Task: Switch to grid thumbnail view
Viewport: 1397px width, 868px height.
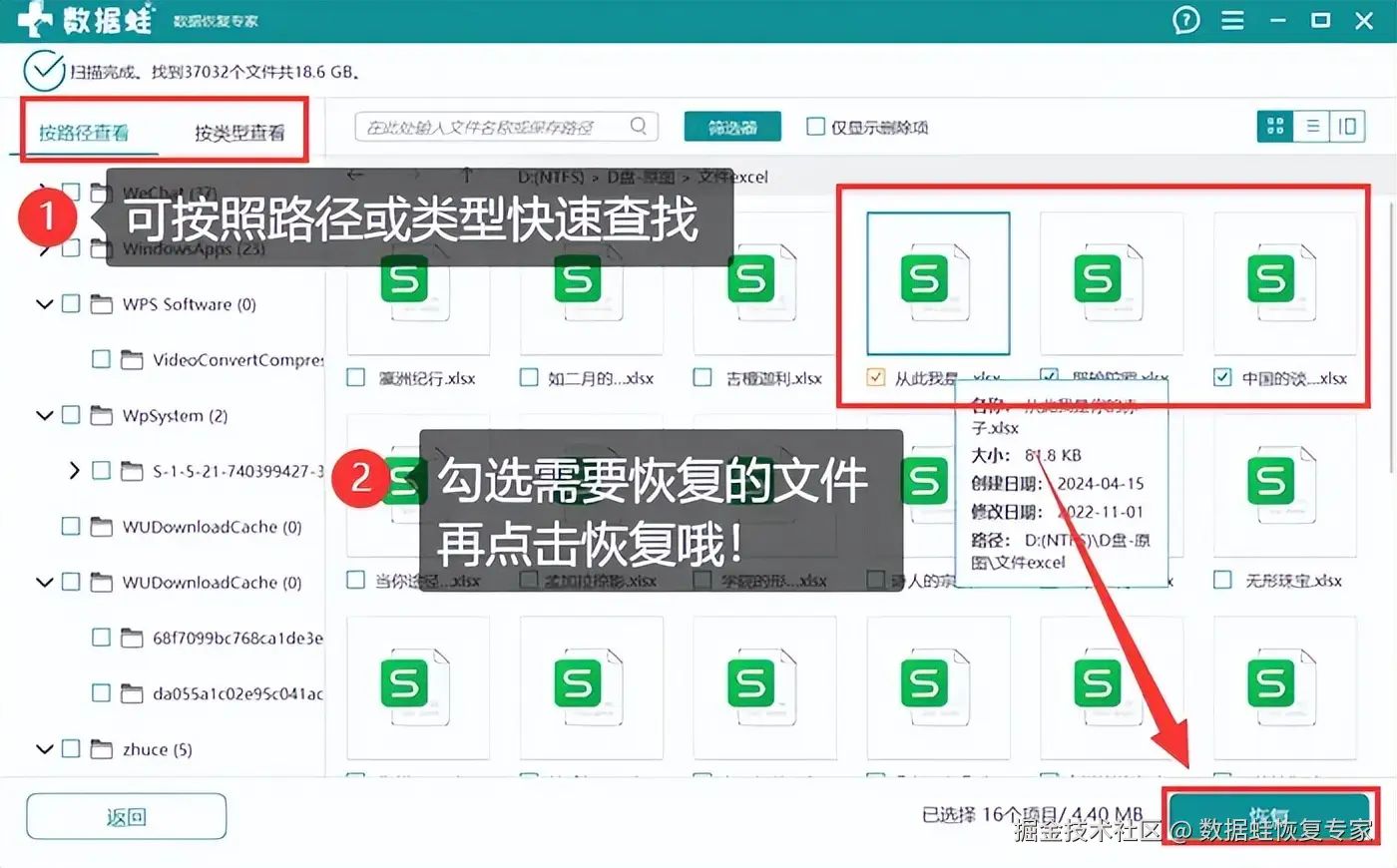Action: pos(1275,127)
